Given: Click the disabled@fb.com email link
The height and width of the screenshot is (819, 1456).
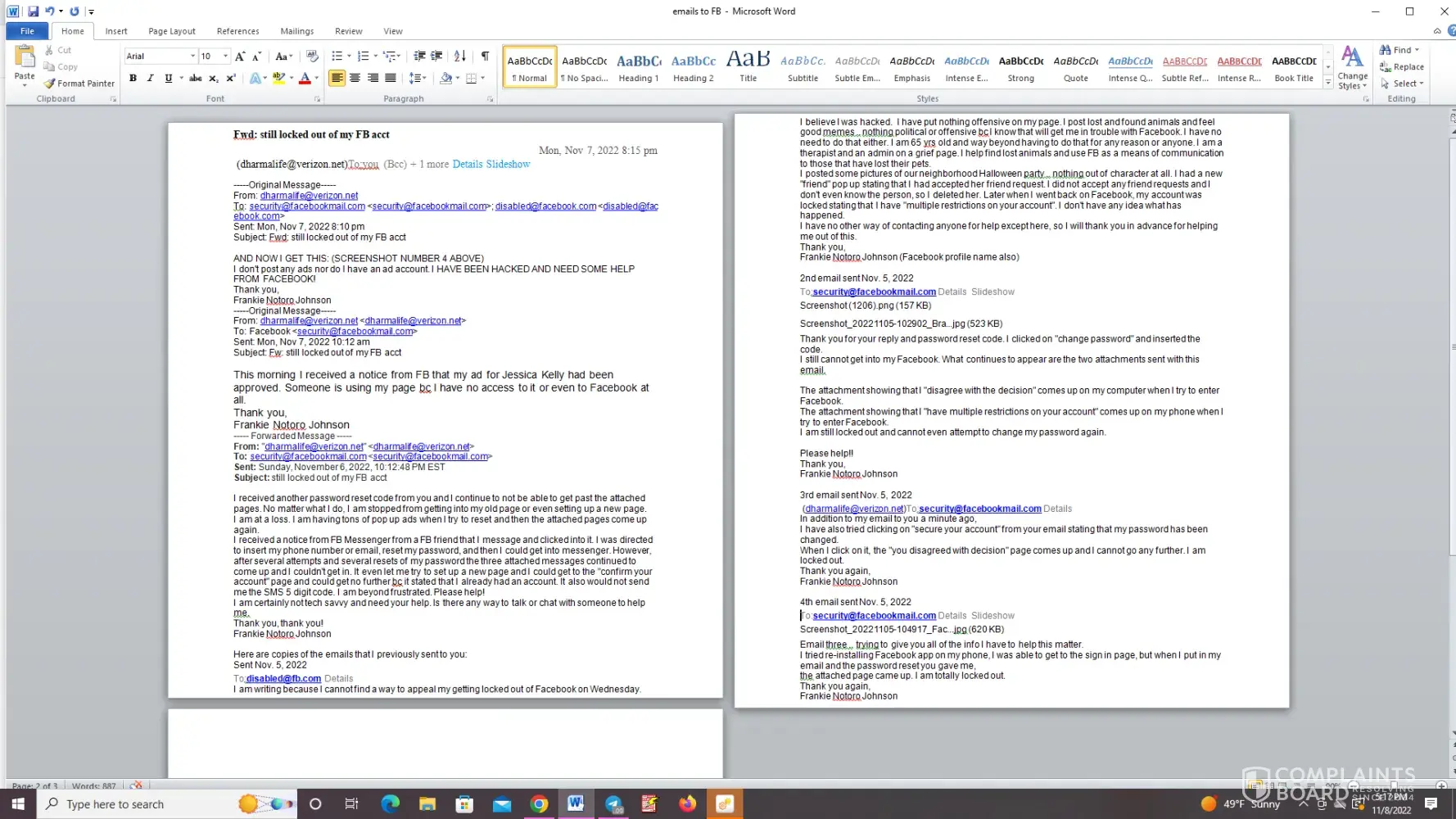Looking at the screenshot, I should (283, 679).
